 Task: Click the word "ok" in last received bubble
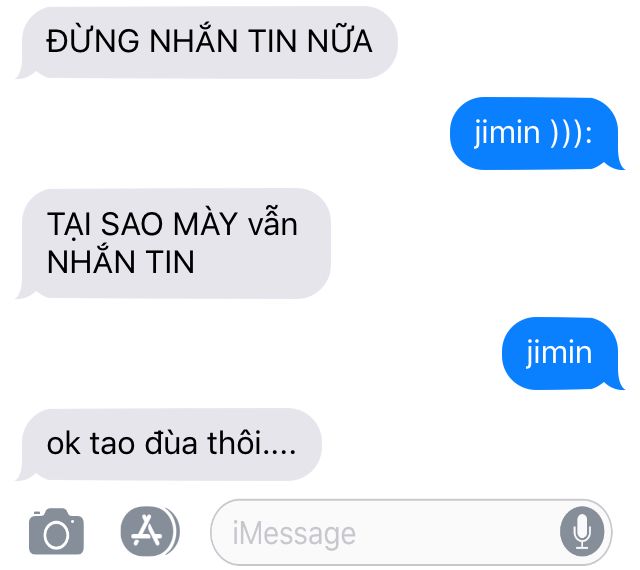(x=63, y=443)
